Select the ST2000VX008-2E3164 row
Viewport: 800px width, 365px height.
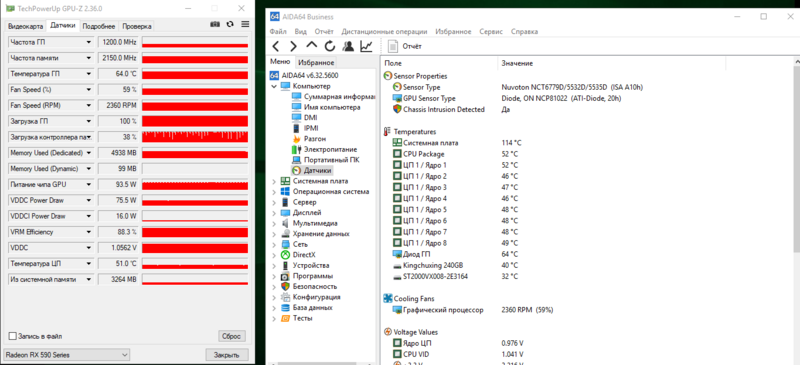[455, 277]
